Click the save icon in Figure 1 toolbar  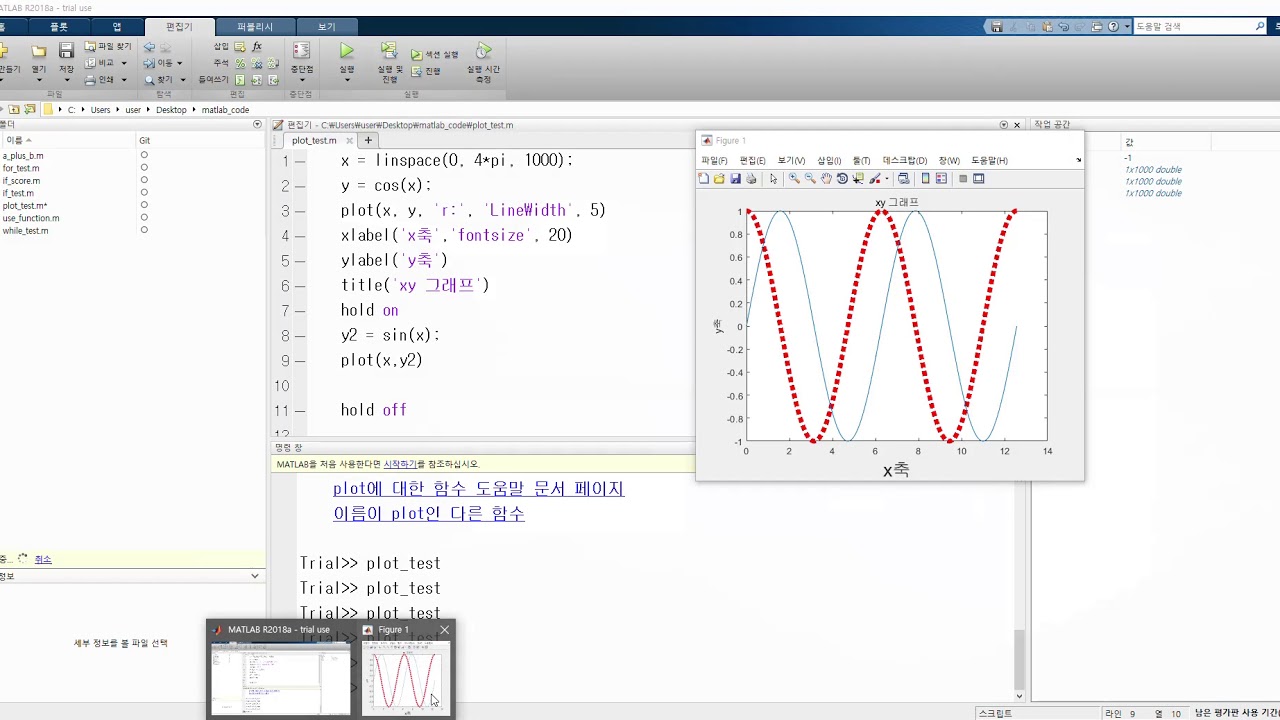[x=735, y=179]
